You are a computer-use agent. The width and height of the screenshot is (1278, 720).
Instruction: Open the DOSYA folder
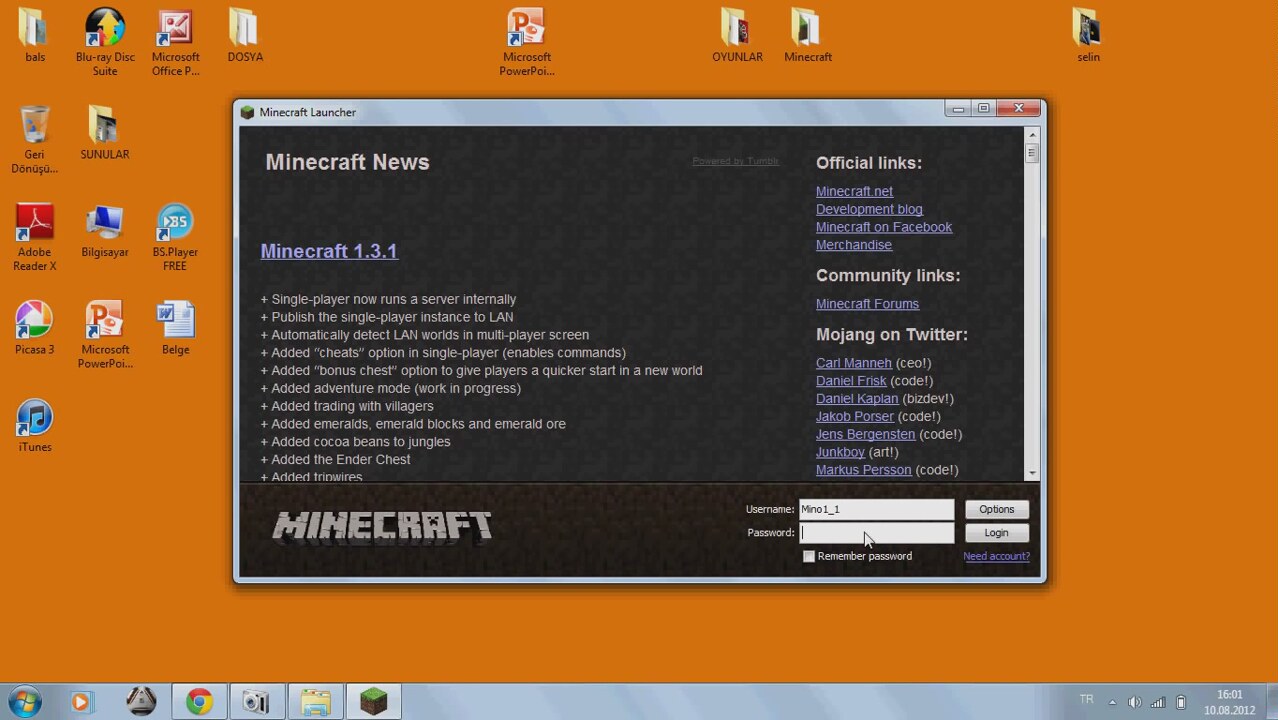pos(244,36)
